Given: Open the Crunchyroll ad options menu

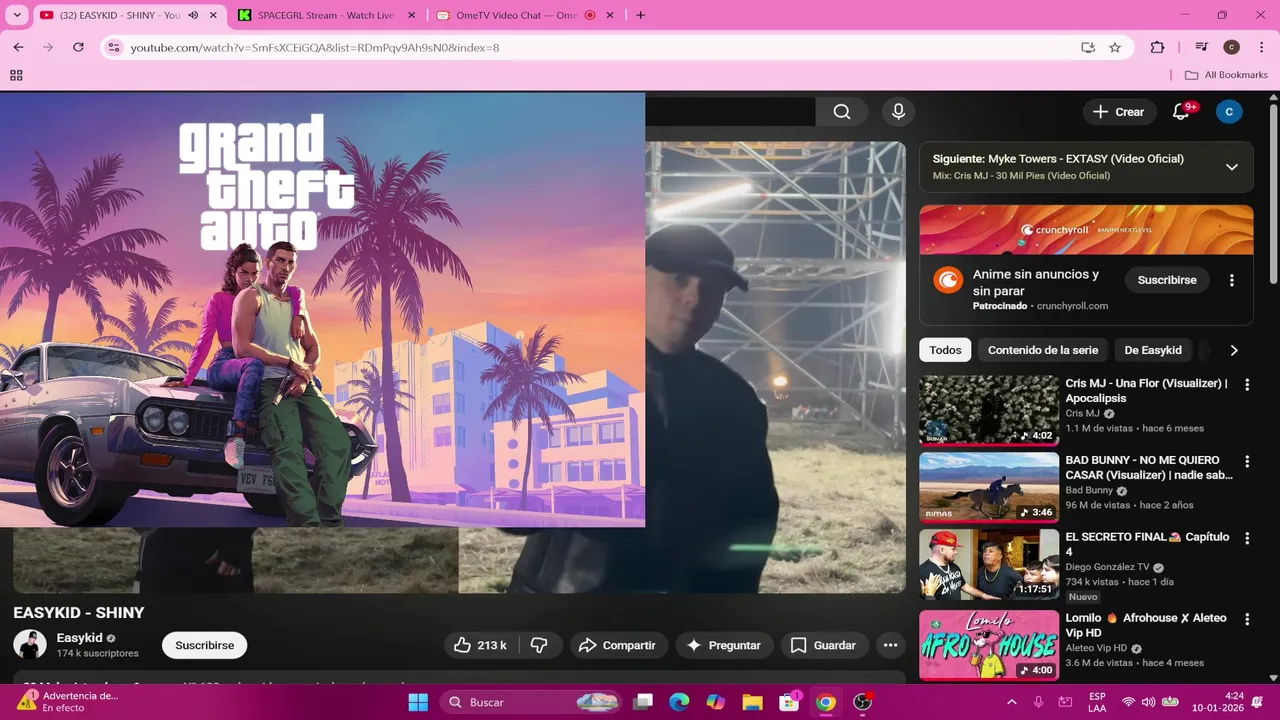Looking at the screenshot, I should (x=1232, y=280).
